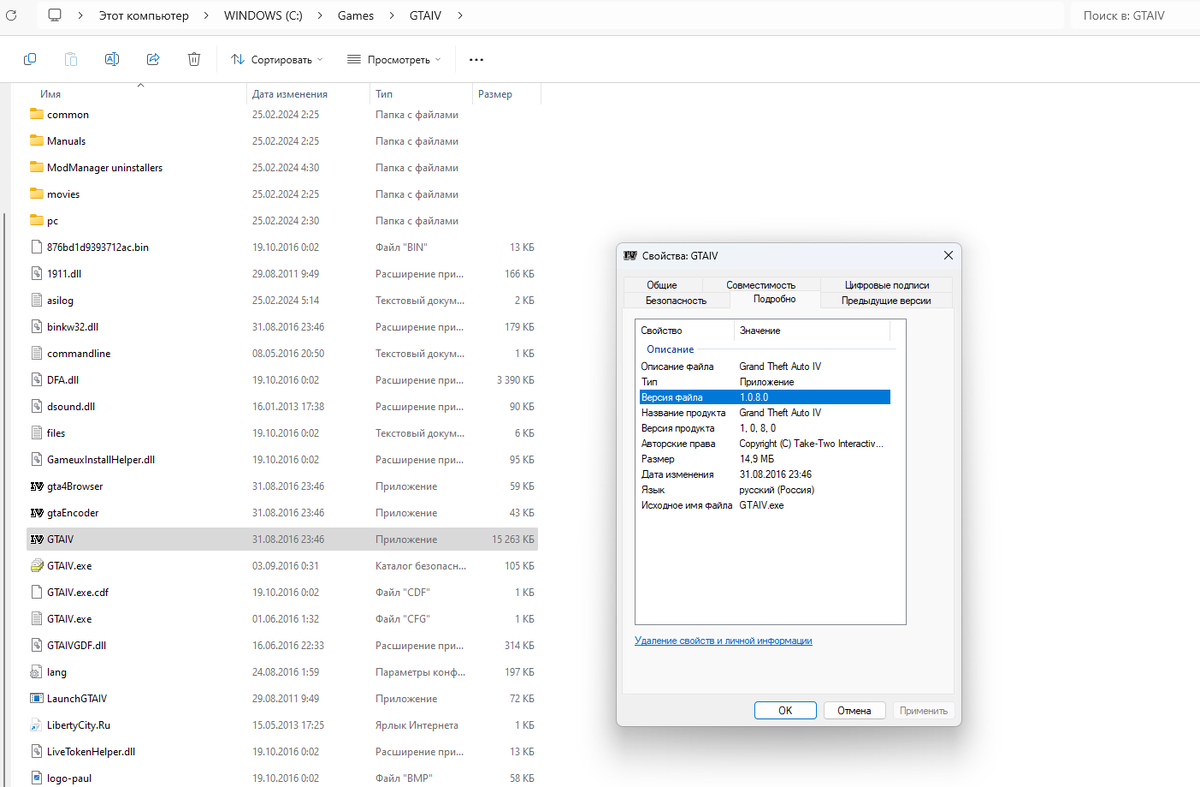
Task: Click the GTAIV application file icon
Action: coord(37,539)
